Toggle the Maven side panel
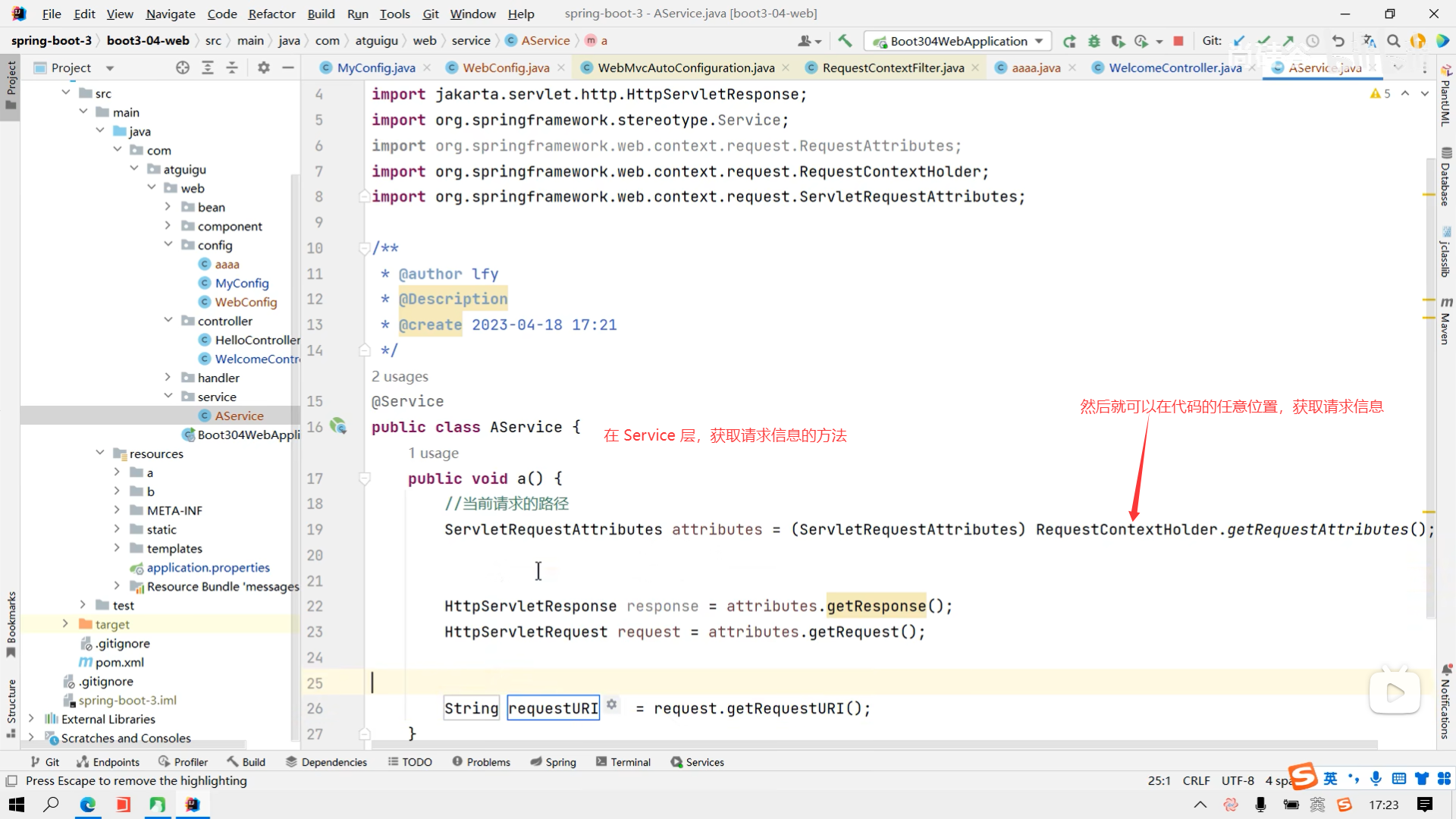This screenshot has height=819, width=1456. coord(1445,322)
